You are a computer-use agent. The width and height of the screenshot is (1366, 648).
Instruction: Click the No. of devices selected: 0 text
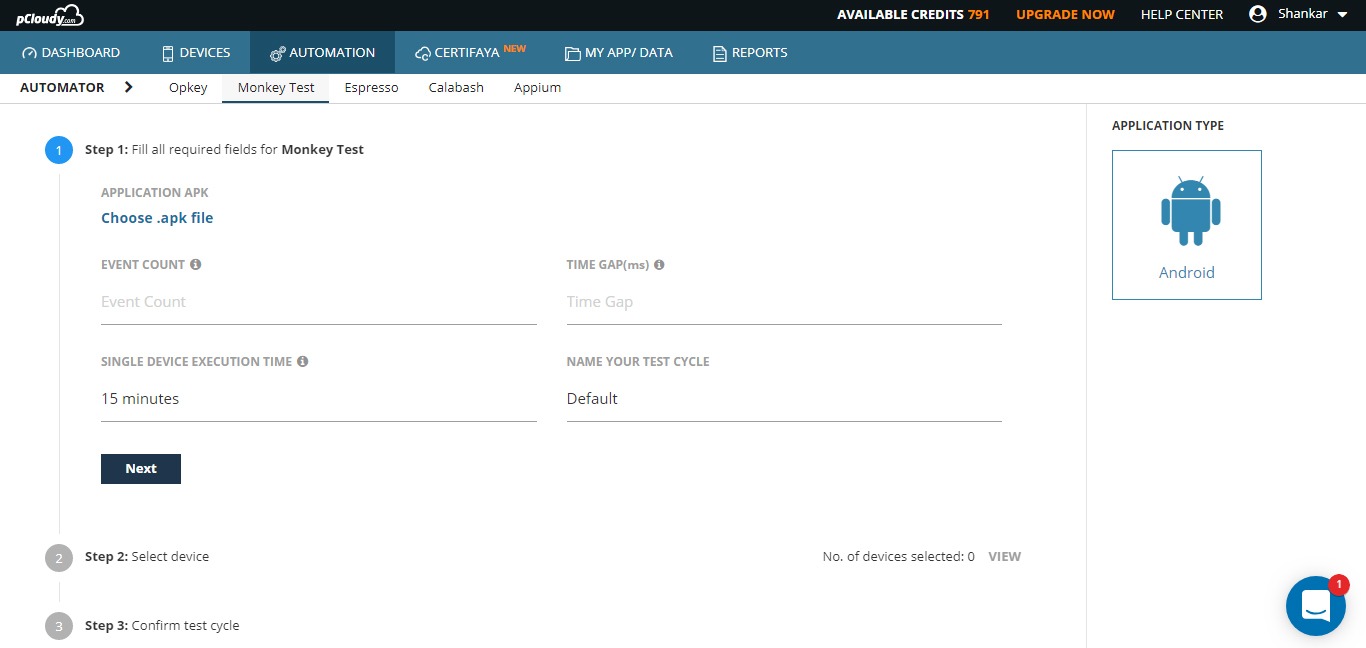[x=899, y=557]
